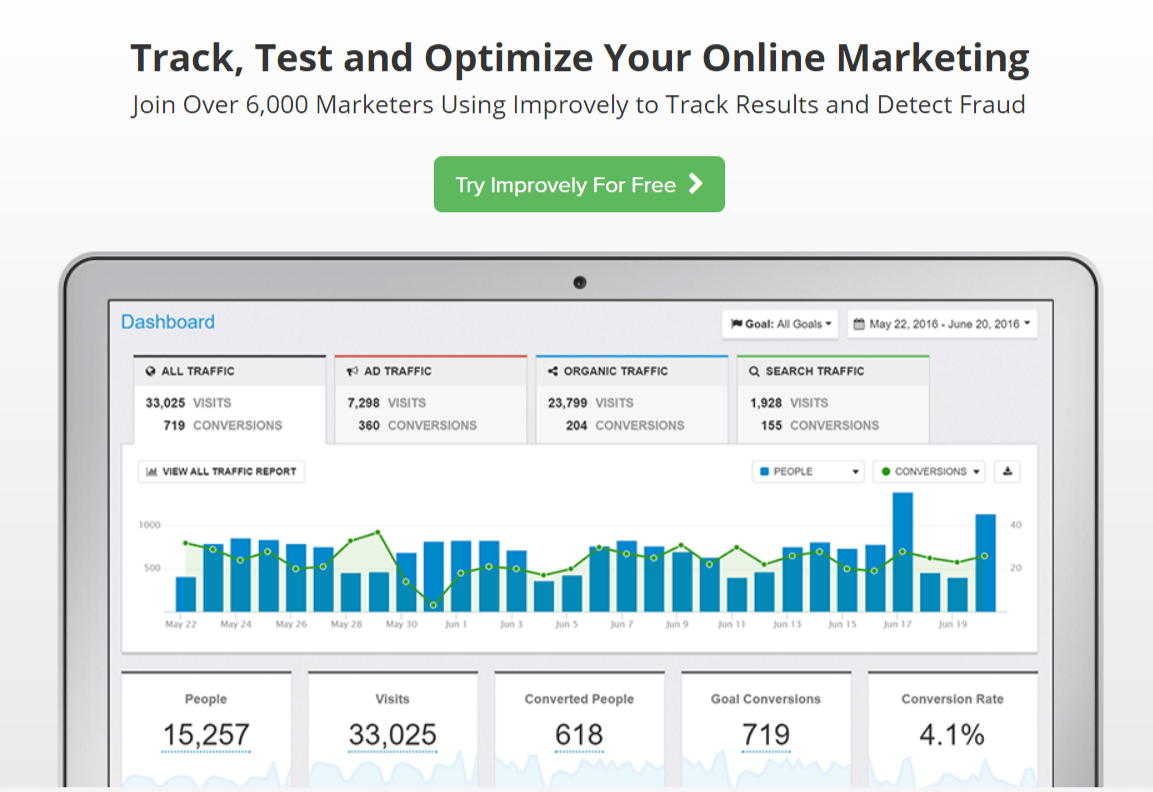
Task: Click the blue People color swatch
Action: (765, 471)
